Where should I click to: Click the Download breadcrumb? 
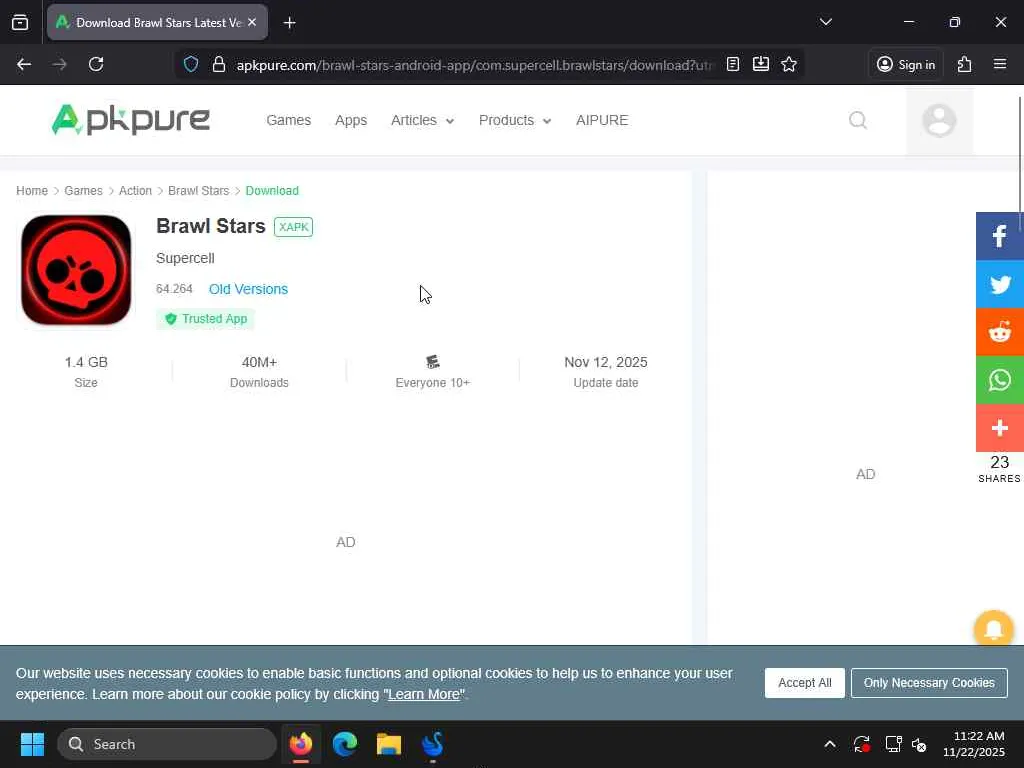(272, 191)
